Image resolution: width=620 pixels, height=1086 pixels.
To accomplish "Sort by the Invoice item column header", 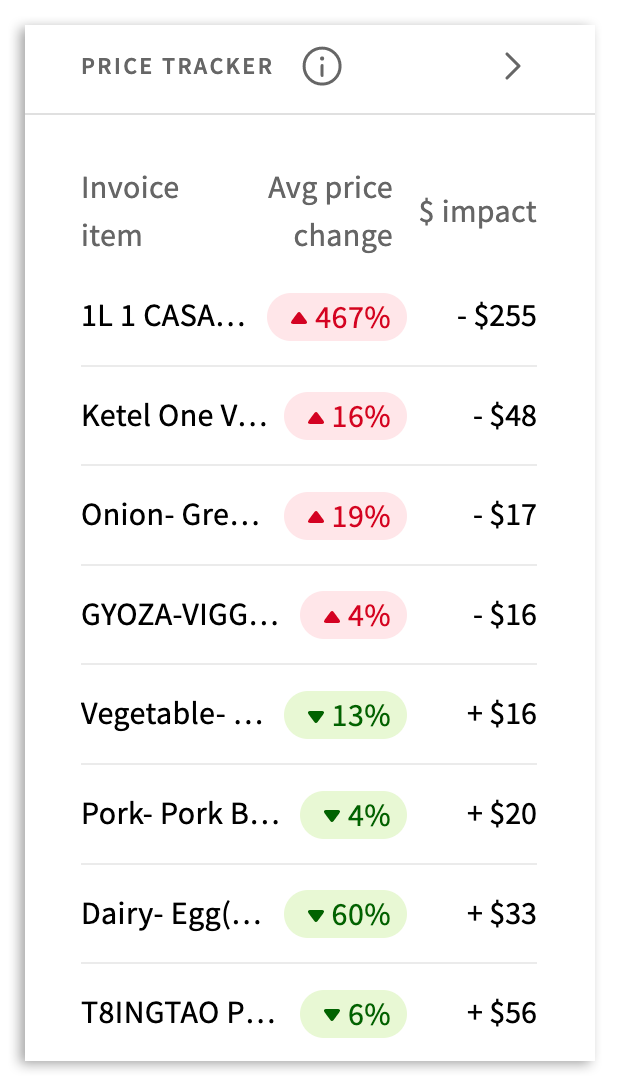I will (x=130, y=212).
